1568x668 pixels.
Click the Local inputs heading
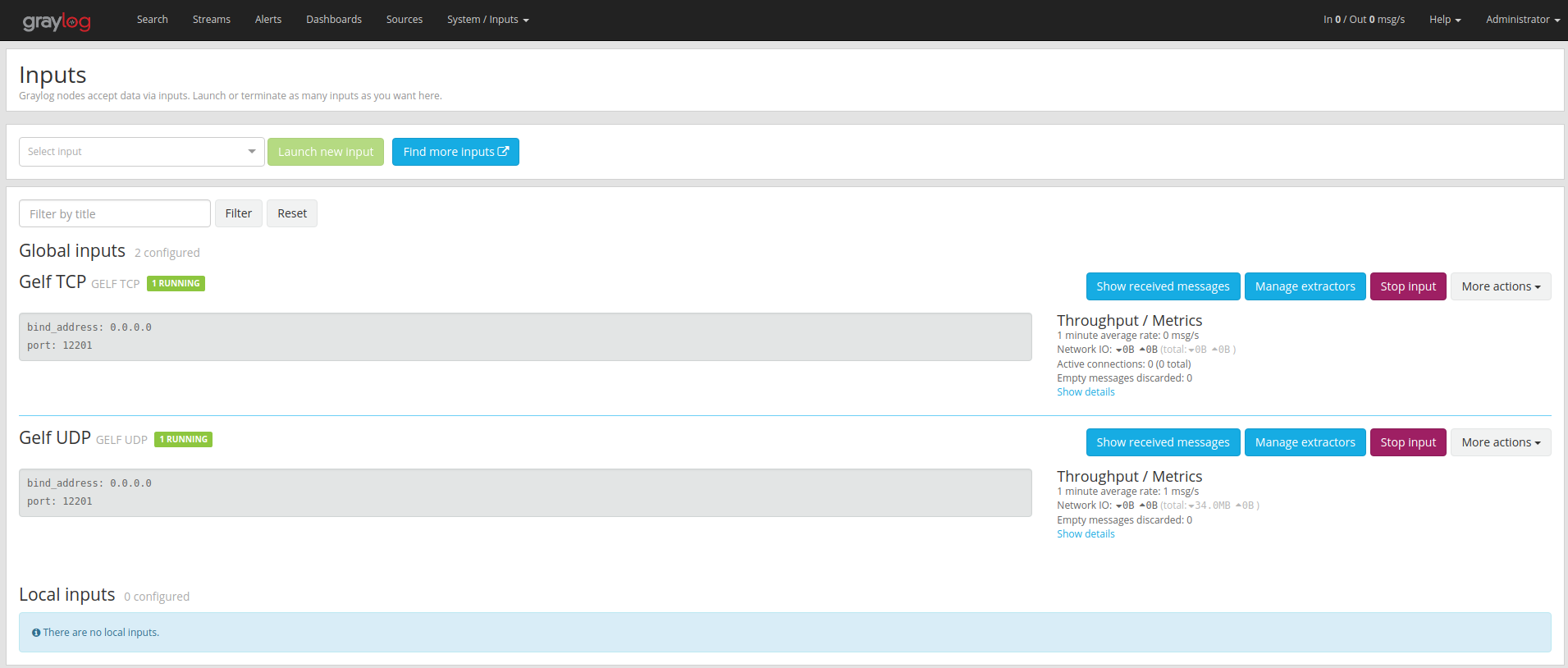click(67, 594)
